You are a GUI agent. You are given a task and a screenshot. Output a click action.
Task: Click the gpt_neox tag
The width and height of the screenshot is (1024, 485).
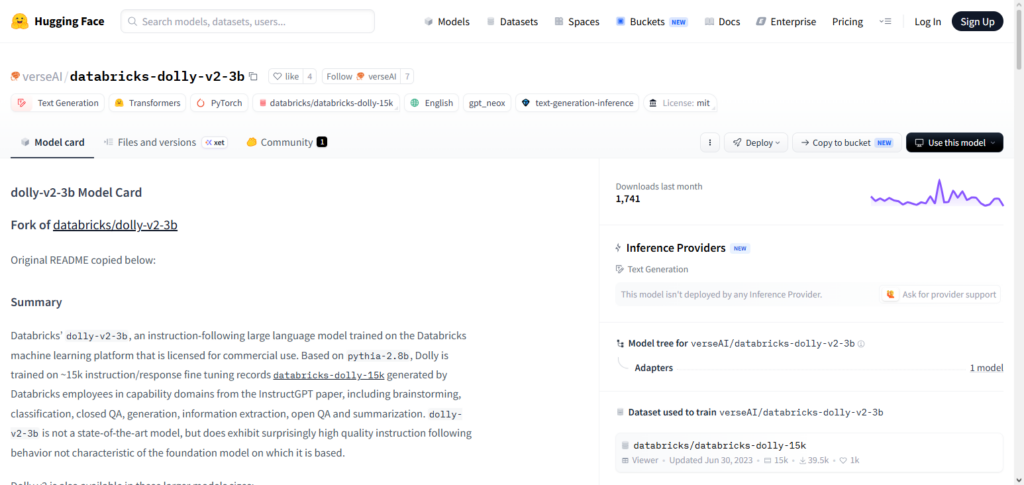click(x=487, y=103)
